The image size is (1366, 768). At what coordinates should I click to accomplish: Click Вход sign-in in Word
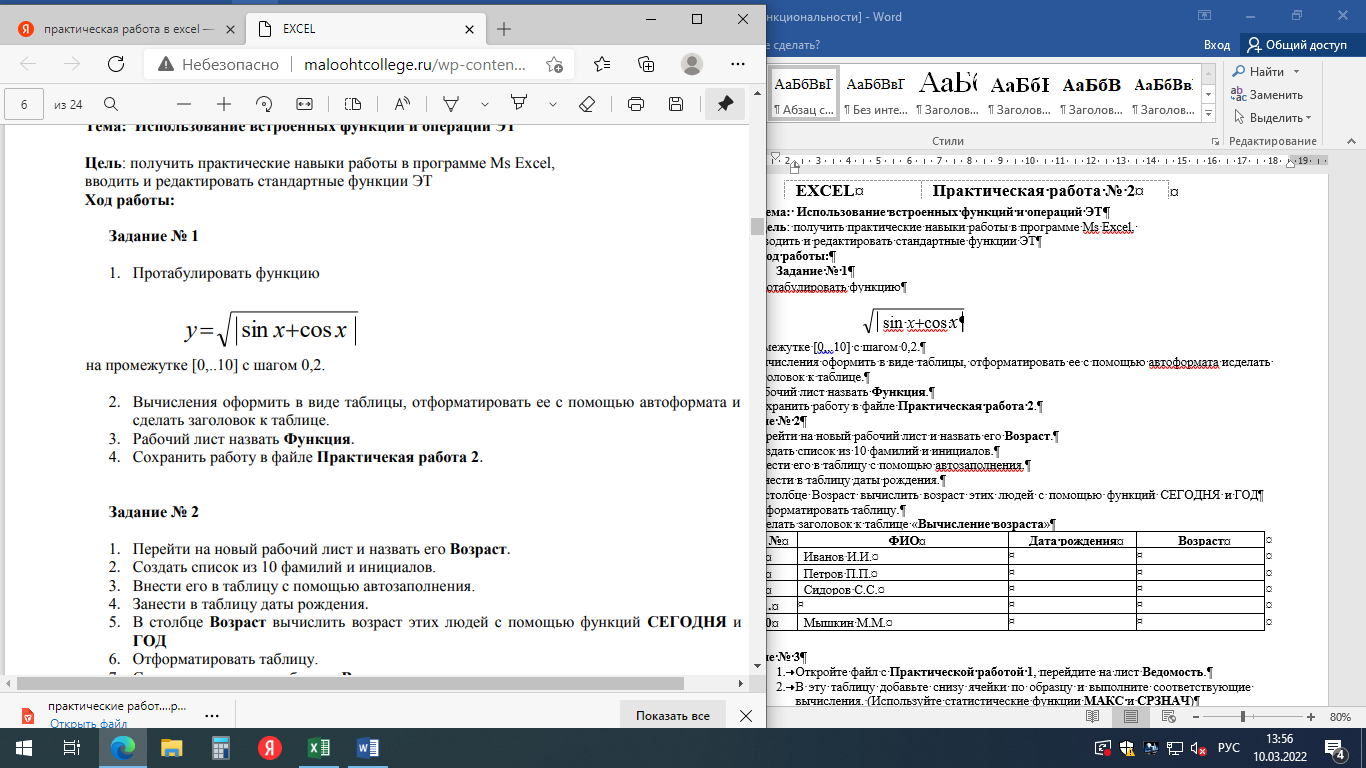tap(1216, 45)
